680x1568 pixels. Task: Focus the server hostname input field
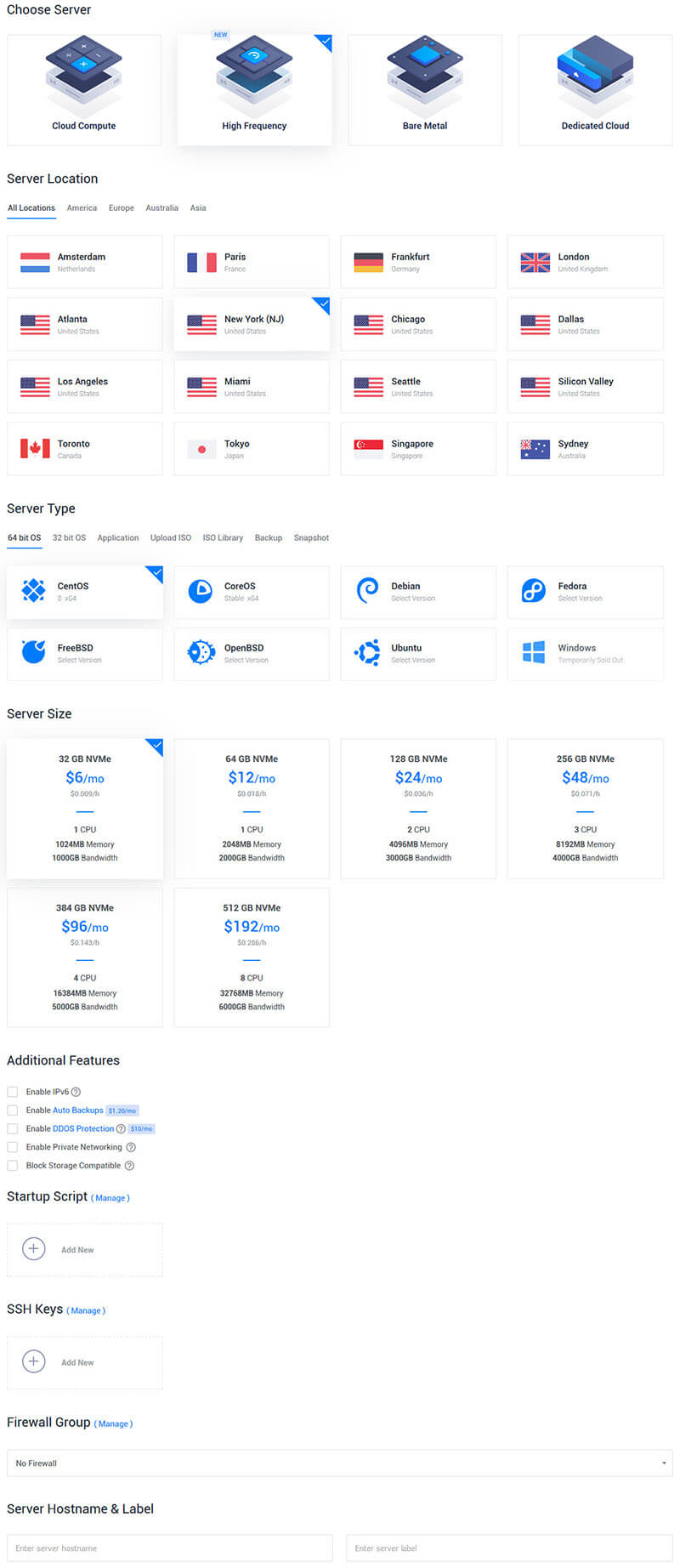170,1548
